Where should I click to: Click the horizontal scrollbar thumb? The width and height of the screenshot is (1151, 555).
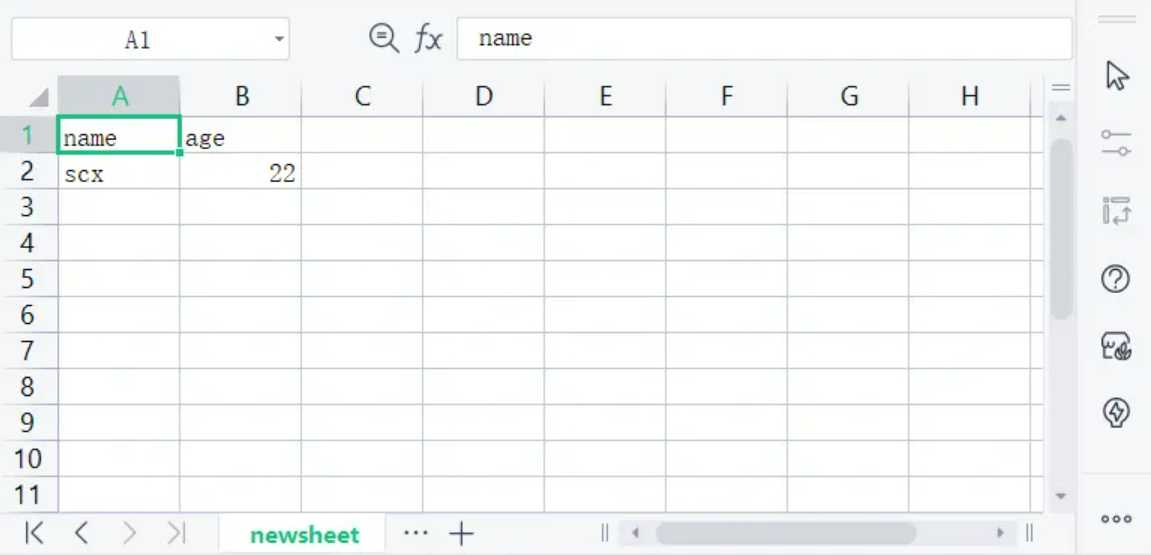point(785,533)
